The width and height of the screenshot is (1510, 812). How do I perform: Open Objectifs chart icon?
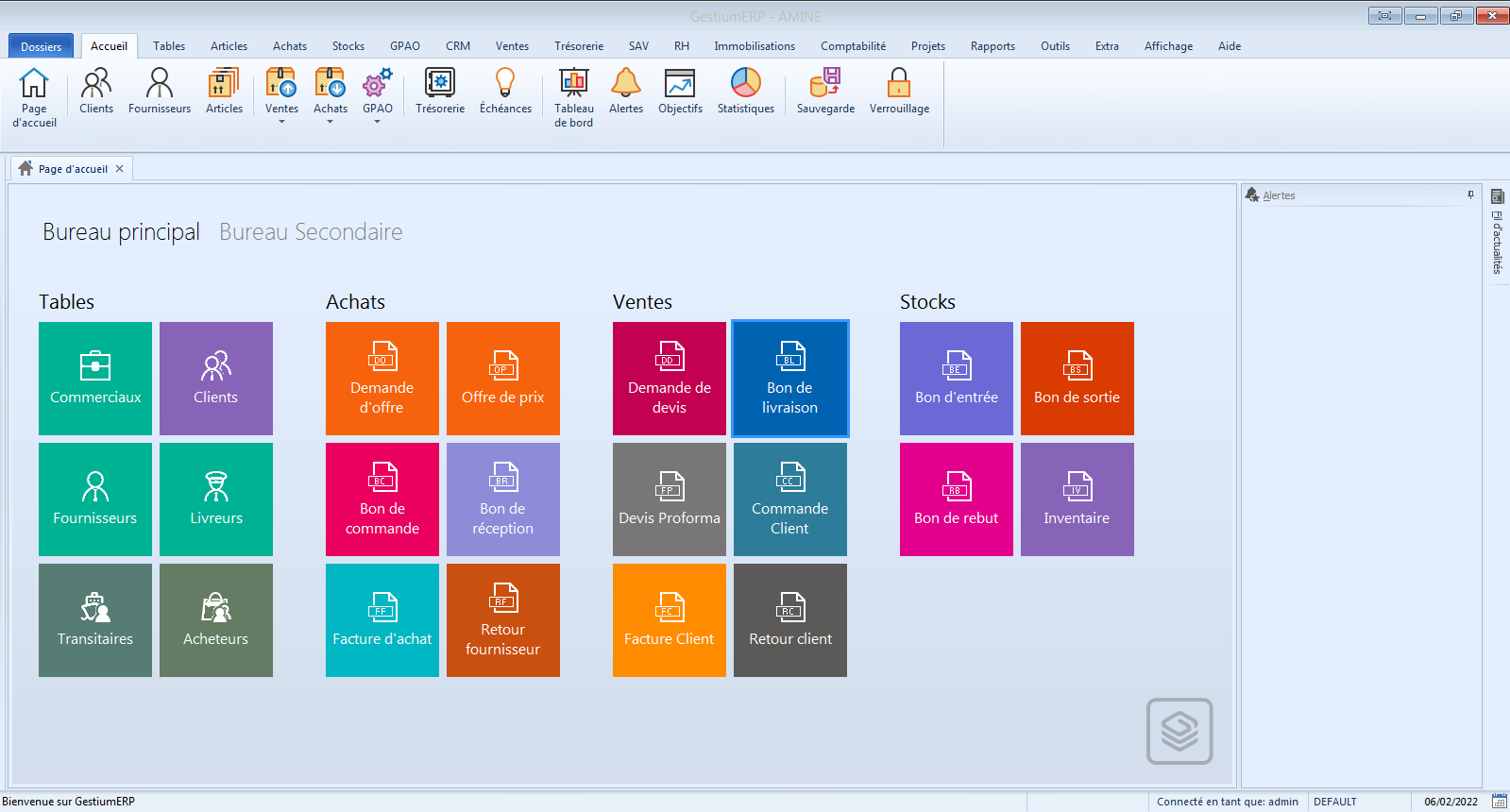(680, 92)
